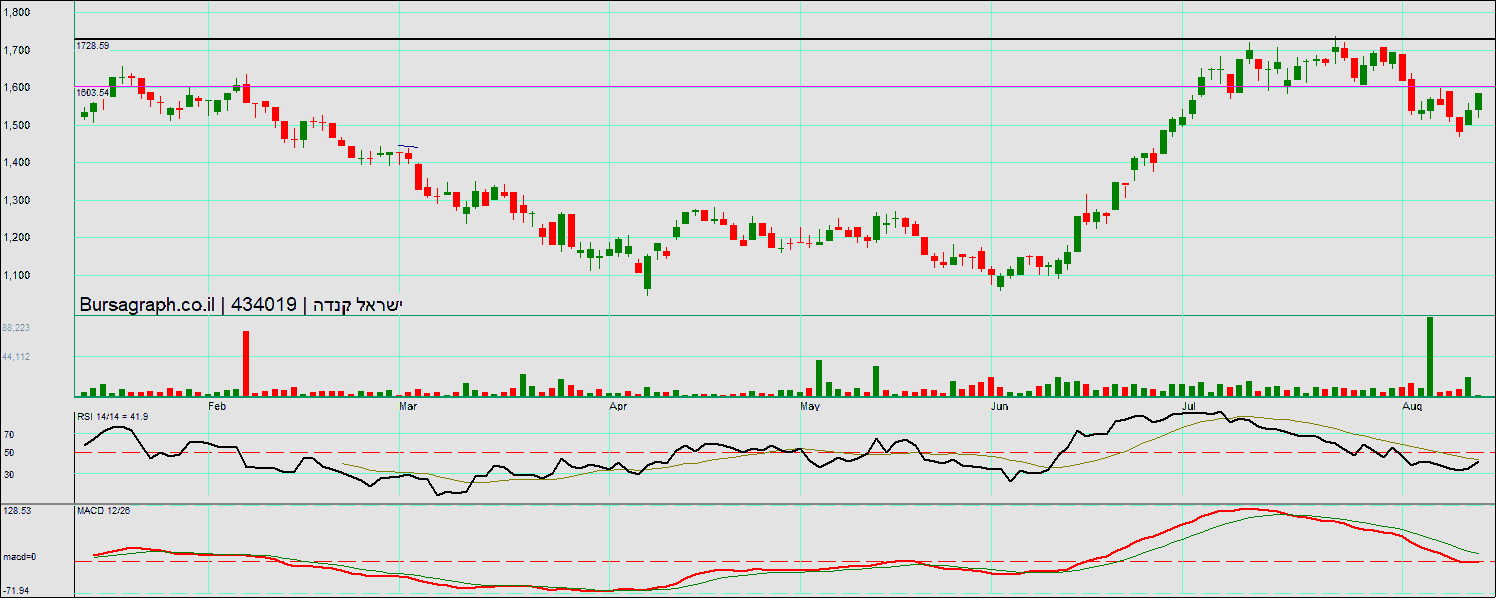Screen dimensions: 1496x598
Task: Click the tallest green volume bar in August
Action: coord(1430,357)
